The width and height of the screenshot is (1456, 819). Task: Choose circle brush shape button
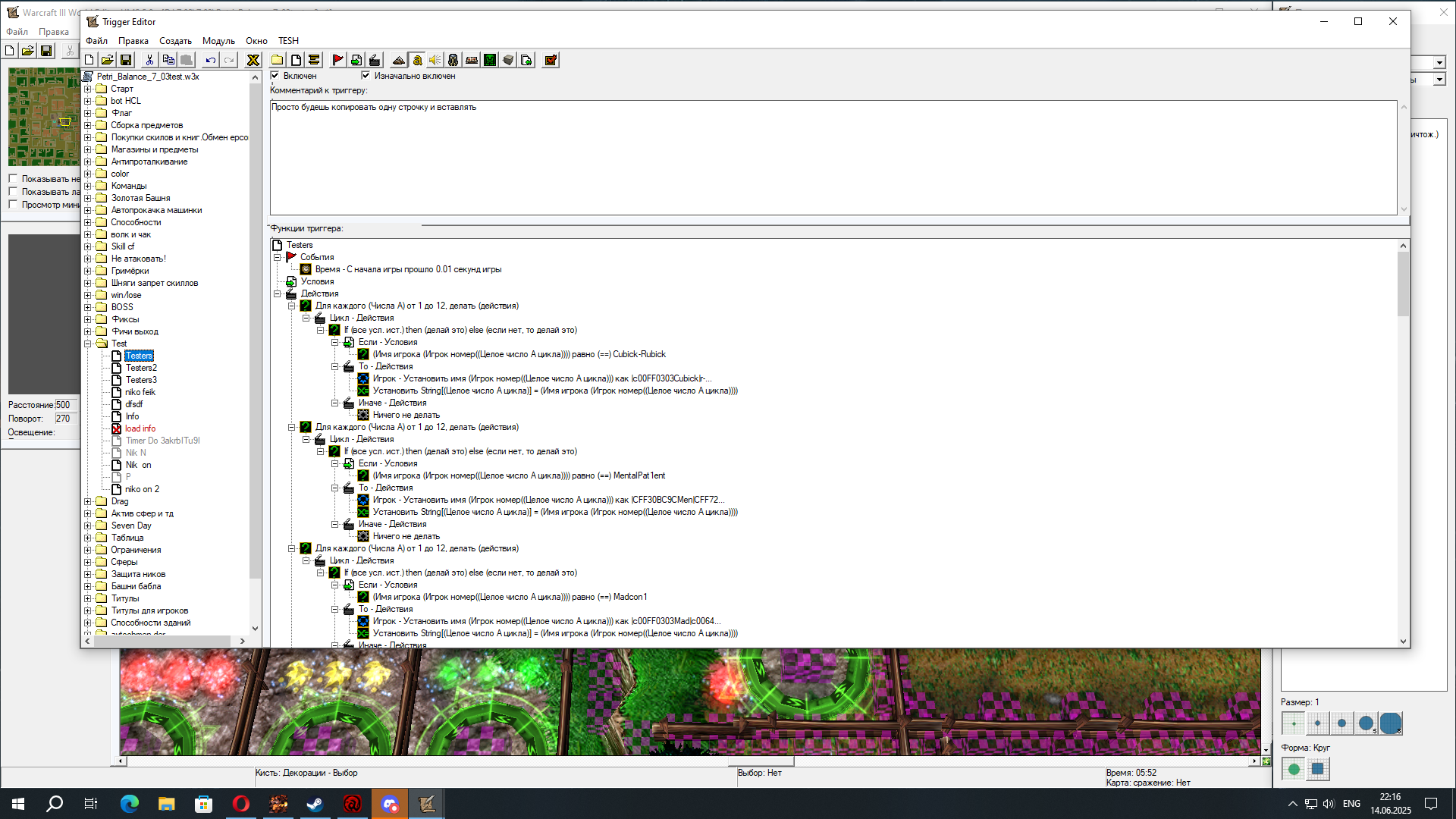pyautogui.click(x=1294, y=769)
